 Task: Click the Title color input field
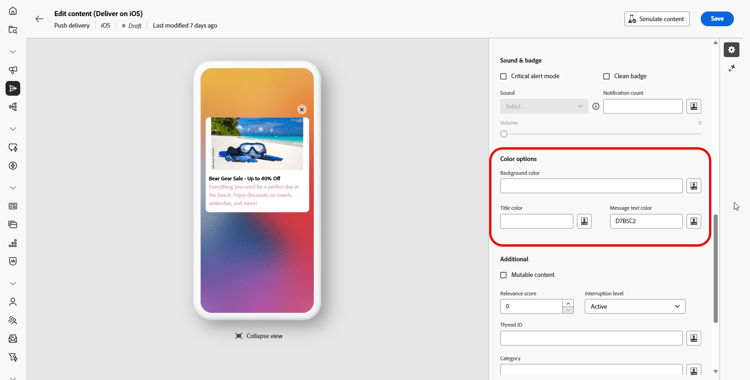coord(537,221)
